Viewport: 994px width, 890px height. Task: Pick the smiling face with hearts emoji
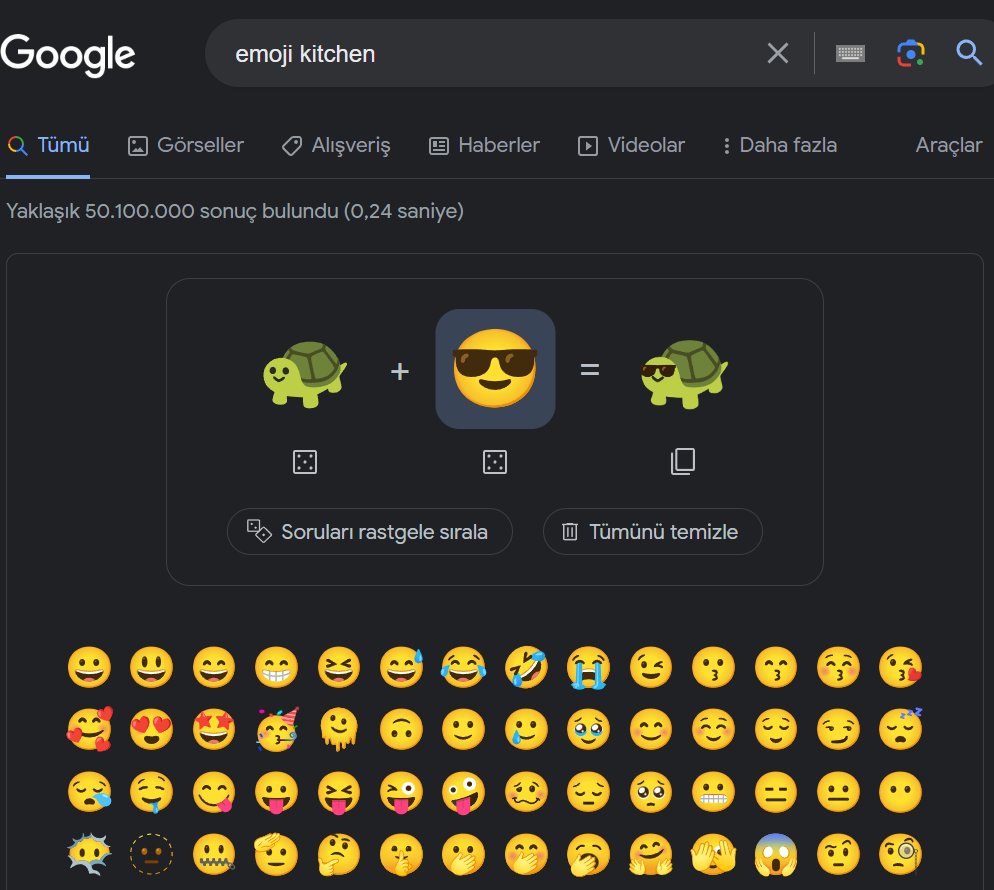click(x=89, y=729)
